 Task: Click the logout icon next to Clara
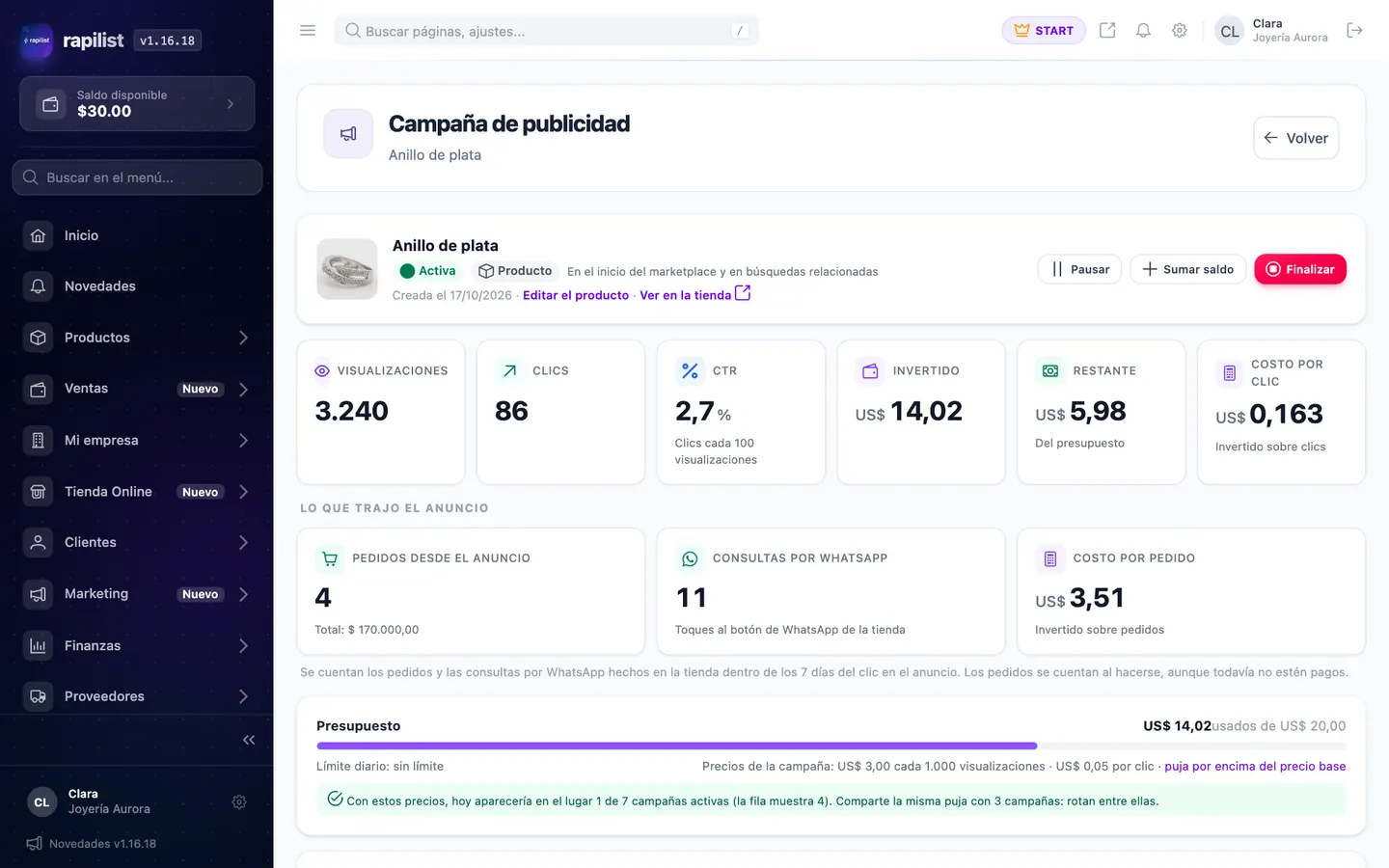[1354, 31]
